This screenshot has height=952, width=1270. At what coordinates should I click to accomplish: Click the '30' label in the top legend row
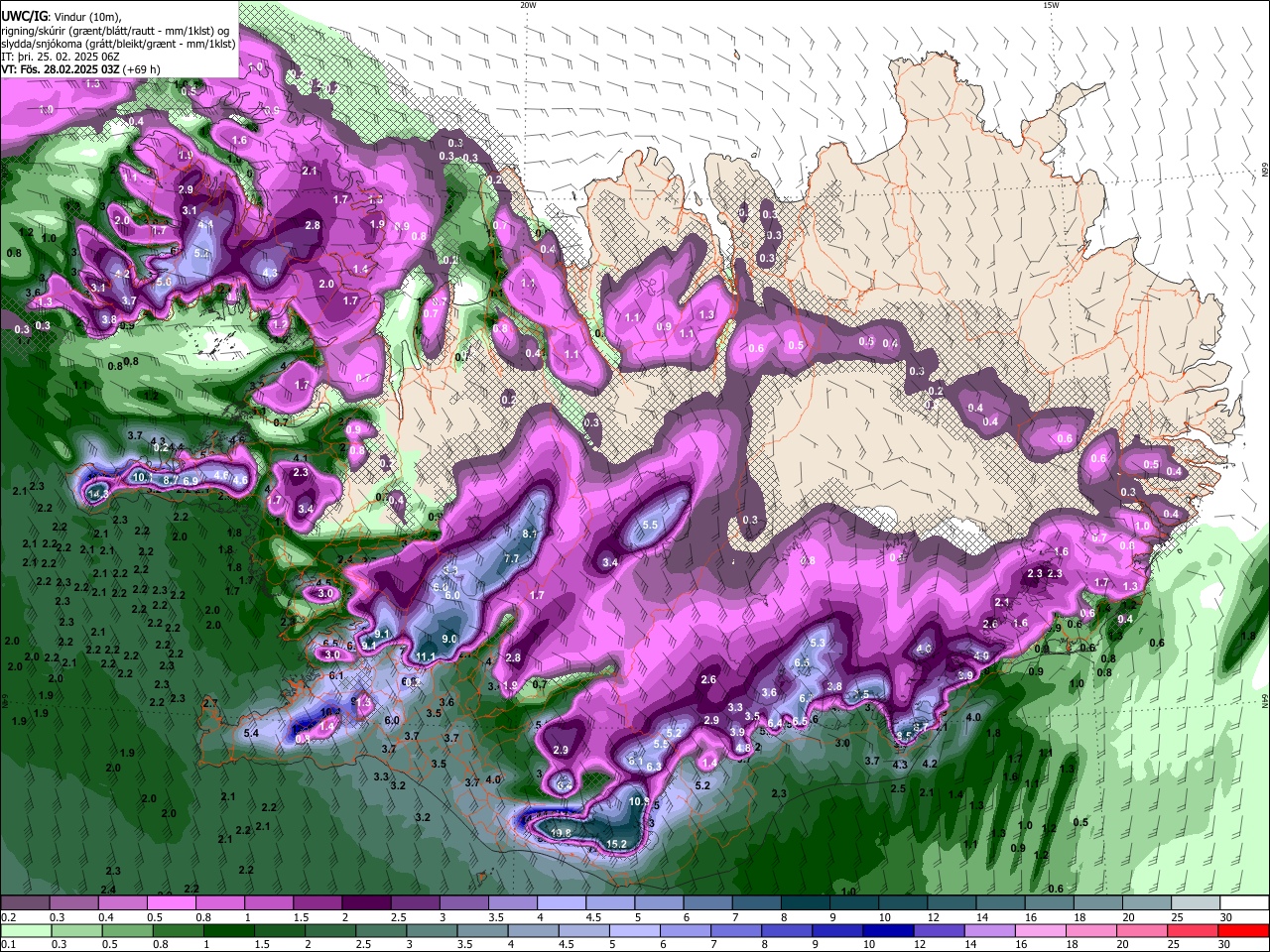(x=1225, y=917)
